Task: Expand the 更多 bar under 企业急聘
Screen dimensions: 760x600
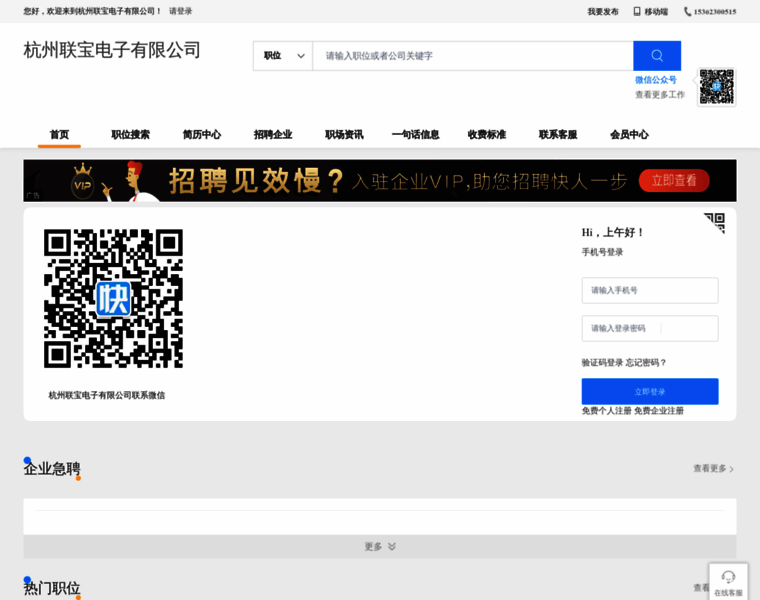Action: click(x=380, y=547)
